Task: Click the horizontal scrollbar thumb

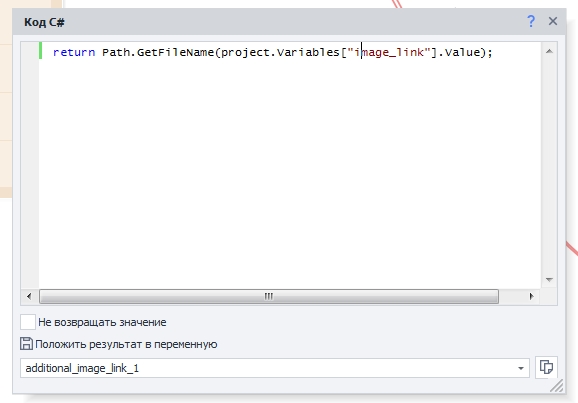Action: click(x=269, y=296)
